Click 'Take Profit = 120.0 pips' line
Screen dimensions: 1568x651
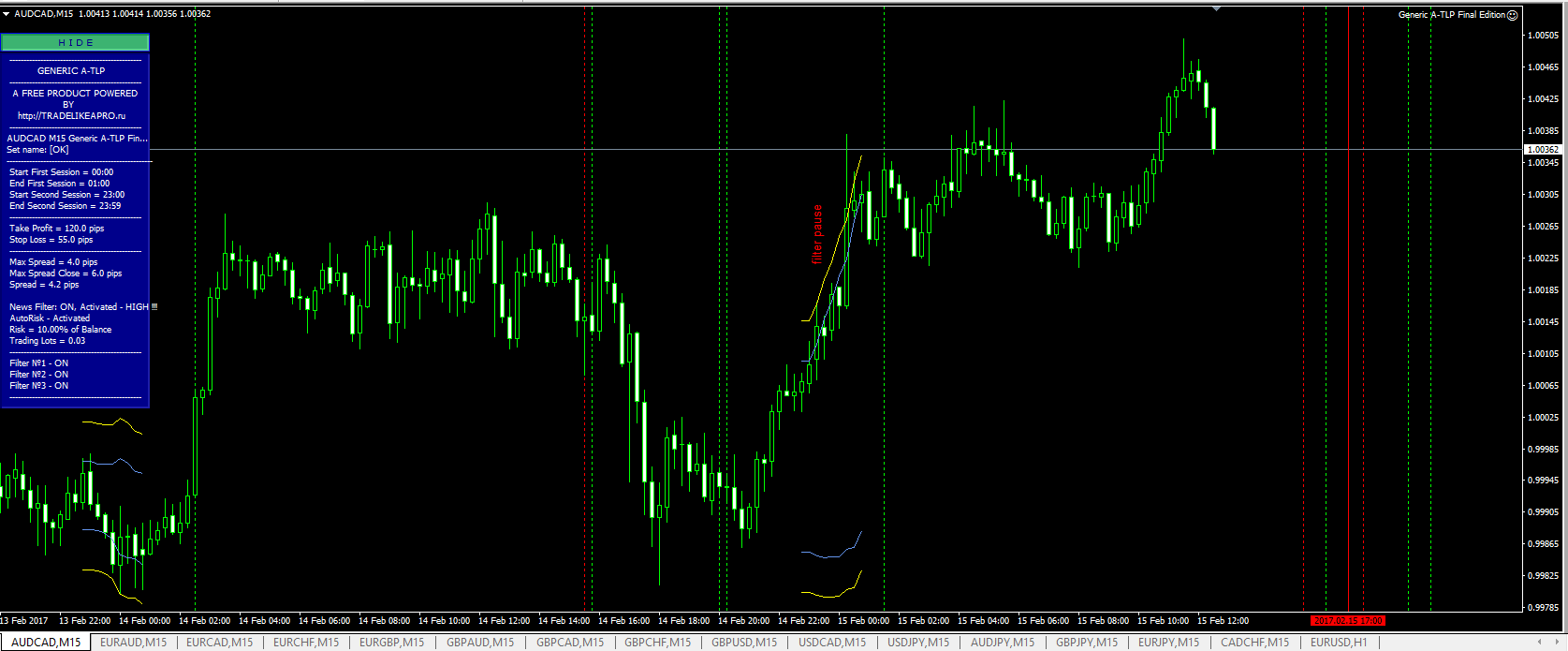click(56, 229)
